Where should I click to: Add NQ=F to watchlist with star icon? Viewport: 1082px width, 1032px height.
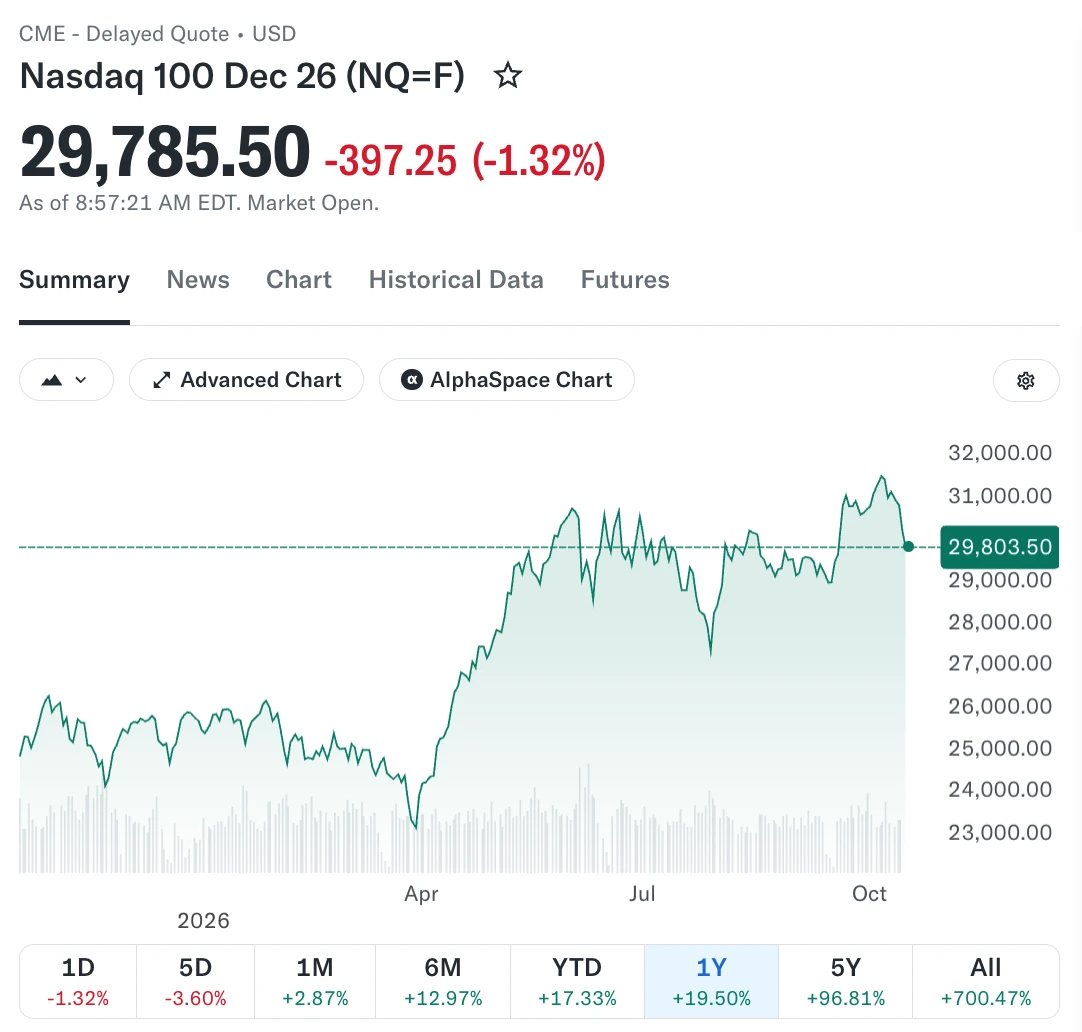coord(508,75)
